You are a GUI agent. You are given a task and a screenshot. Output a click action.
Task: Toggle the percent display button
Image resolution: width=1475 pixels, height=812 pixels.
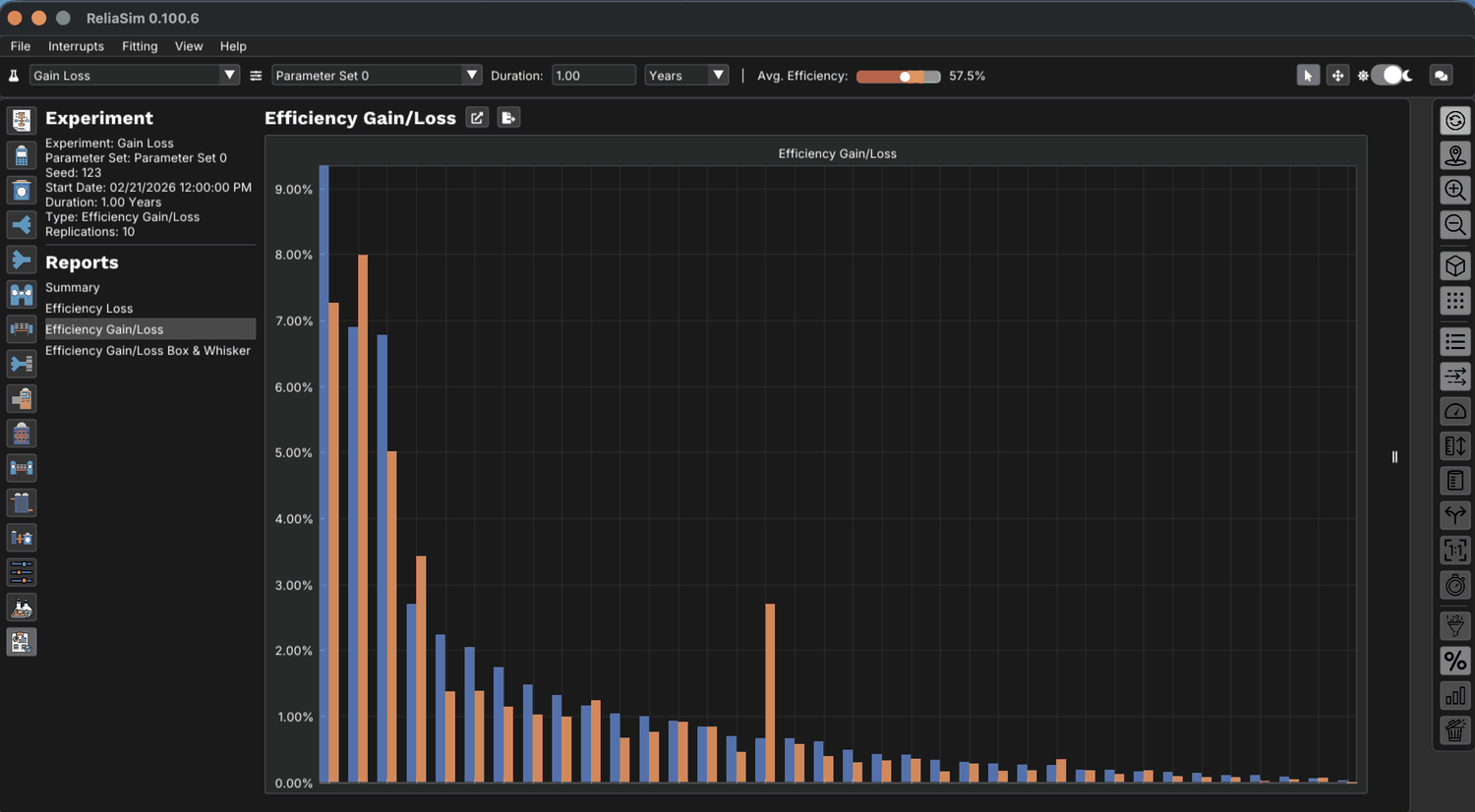pyautogui.click(x=1455, y=661)
